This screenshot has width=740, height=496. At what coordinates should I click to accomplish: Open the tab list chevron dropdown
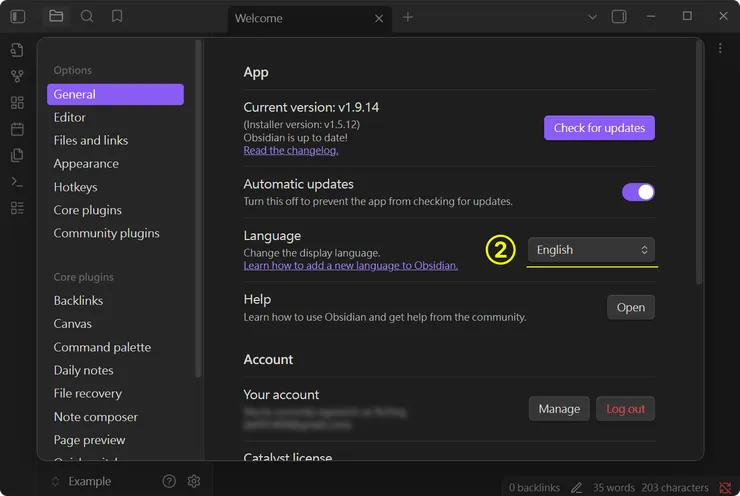pyautogui.click(x=592, y=17)
